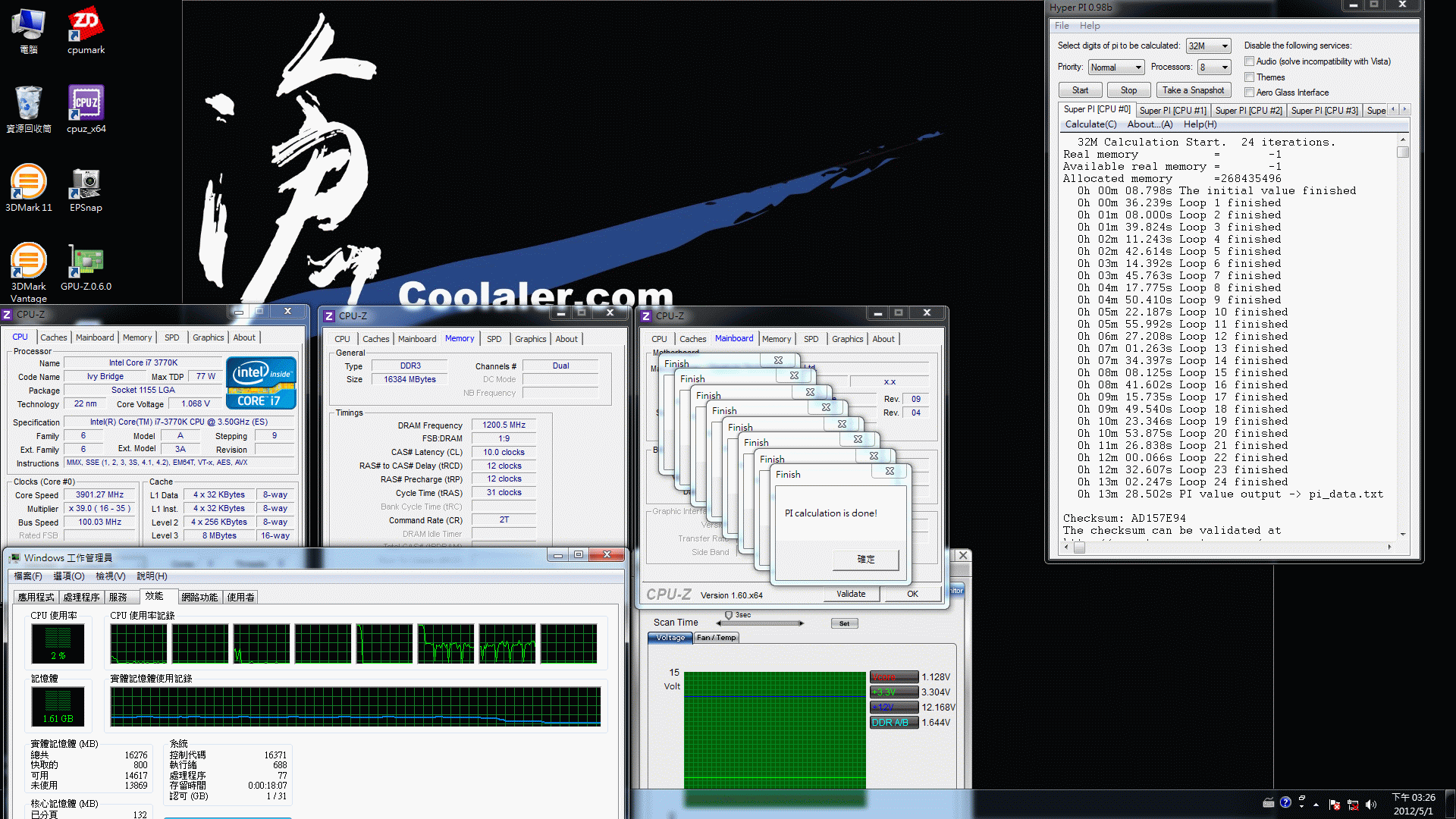1456x819 pixels.
Task: Select Fan / Temp tab in monitor
Action: pyautogui.click(x=716, y=638)
